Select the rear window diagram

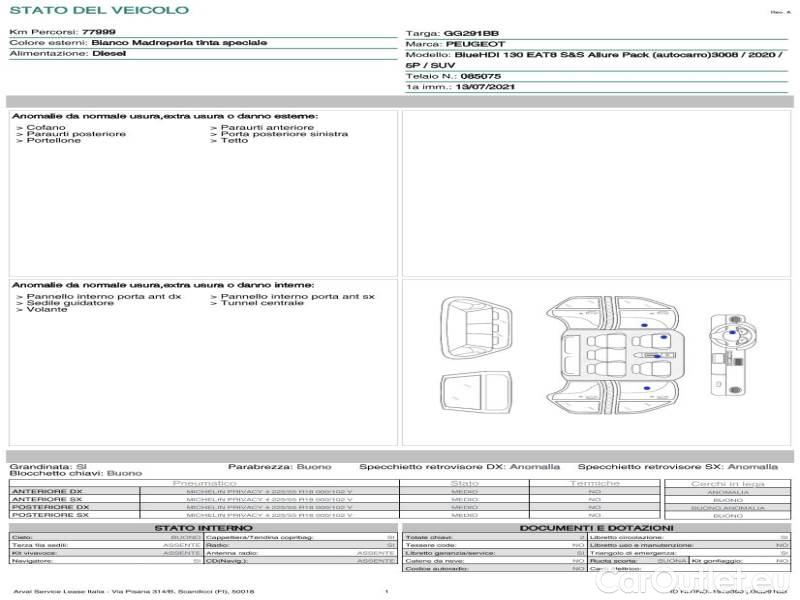pos(476,392)
